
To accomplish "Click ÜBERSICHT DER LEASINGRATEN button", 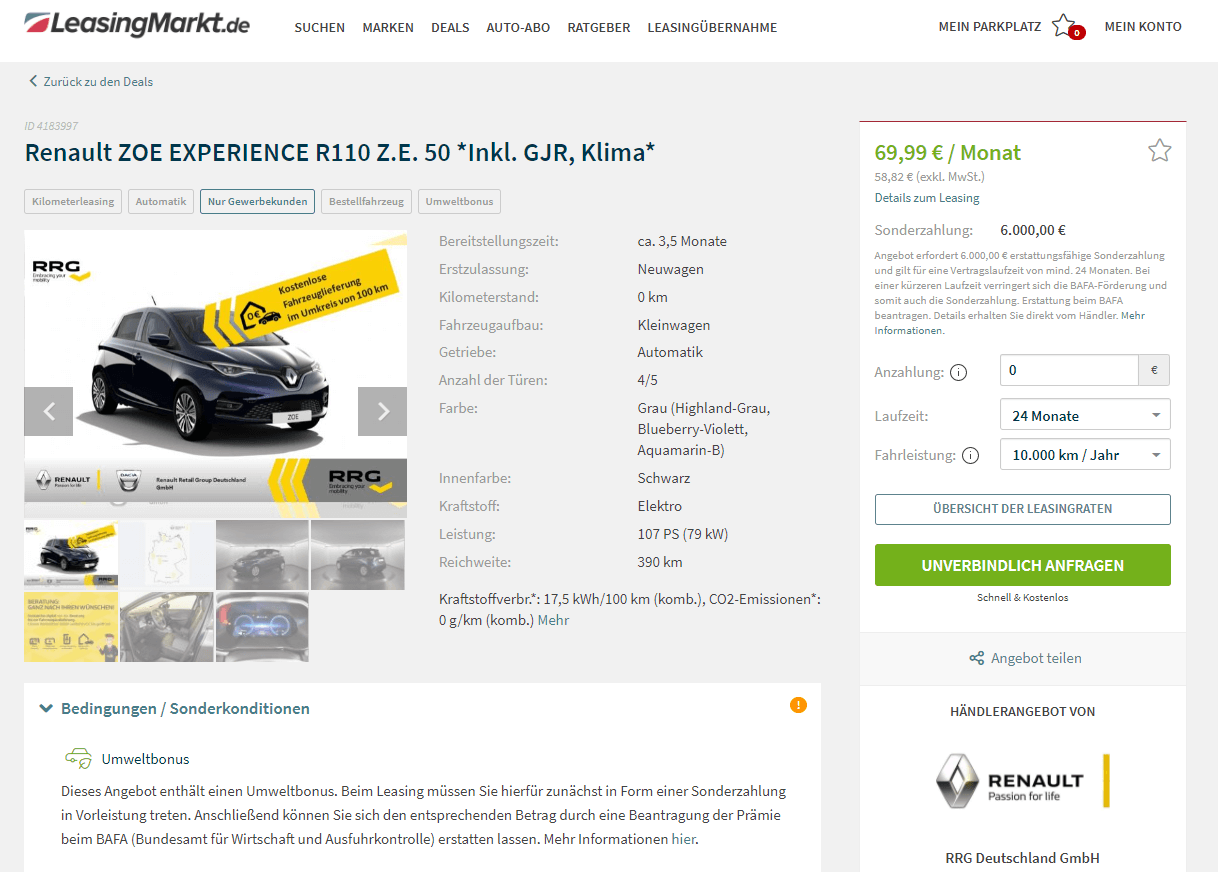I will tap(1023, 509).
